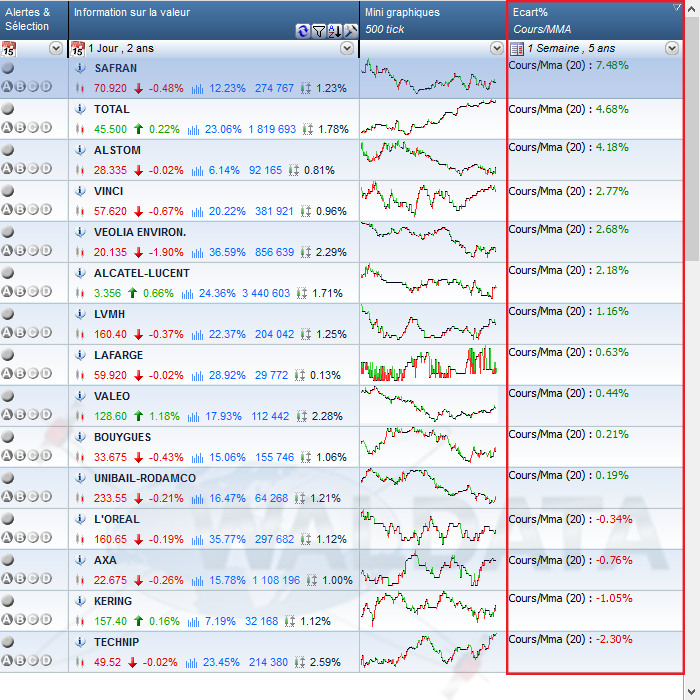
Task: Click the calendar icon under Alertes & Sélection
Action: (8, 48)
